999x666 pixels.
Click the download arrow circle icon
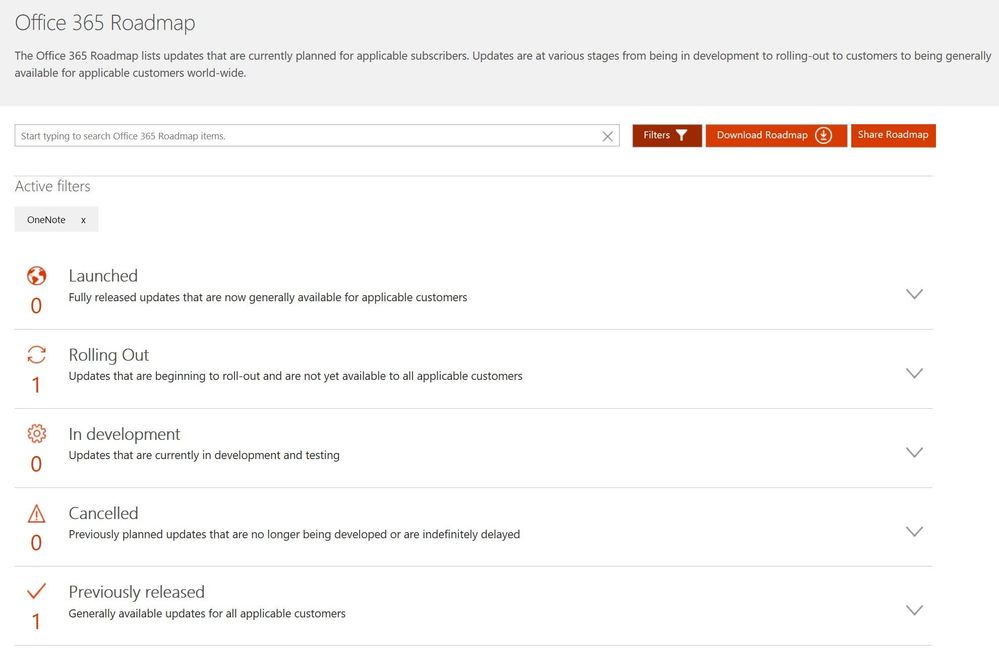point(824,136)
